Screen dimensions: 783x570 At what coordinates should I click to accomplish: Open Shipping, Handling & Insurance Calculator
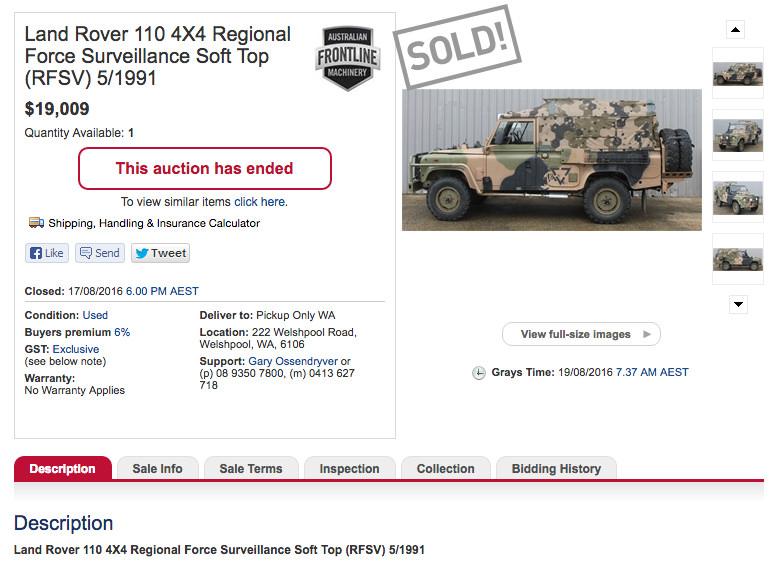click(154, 223)
